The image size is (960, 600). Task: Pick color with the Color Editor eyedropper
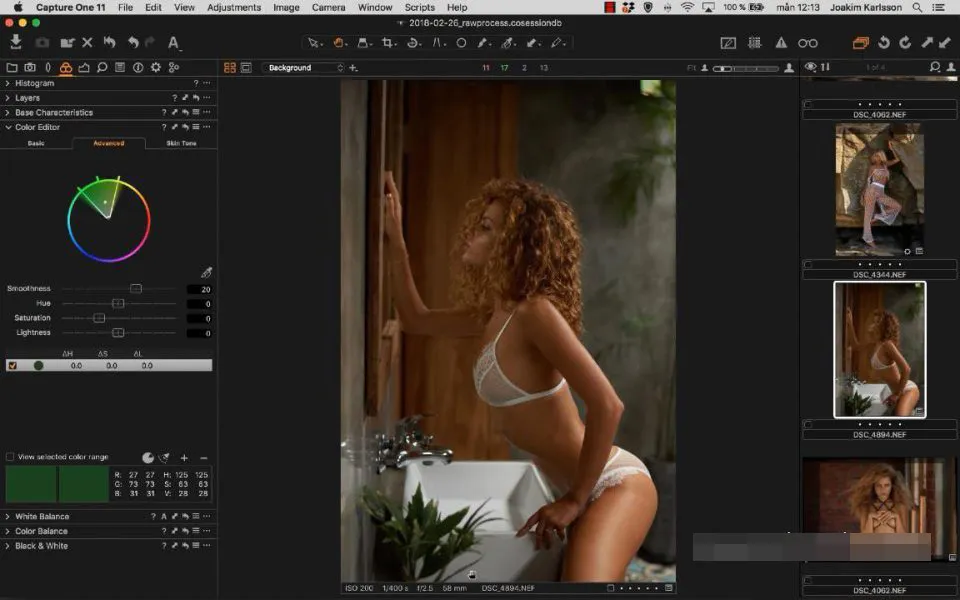pyautogui.click(x=206, y=272)
